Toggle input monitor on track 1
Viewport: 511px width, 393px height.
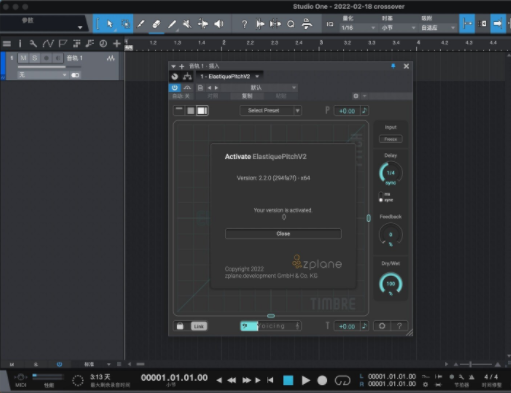(x=58, y=58)
